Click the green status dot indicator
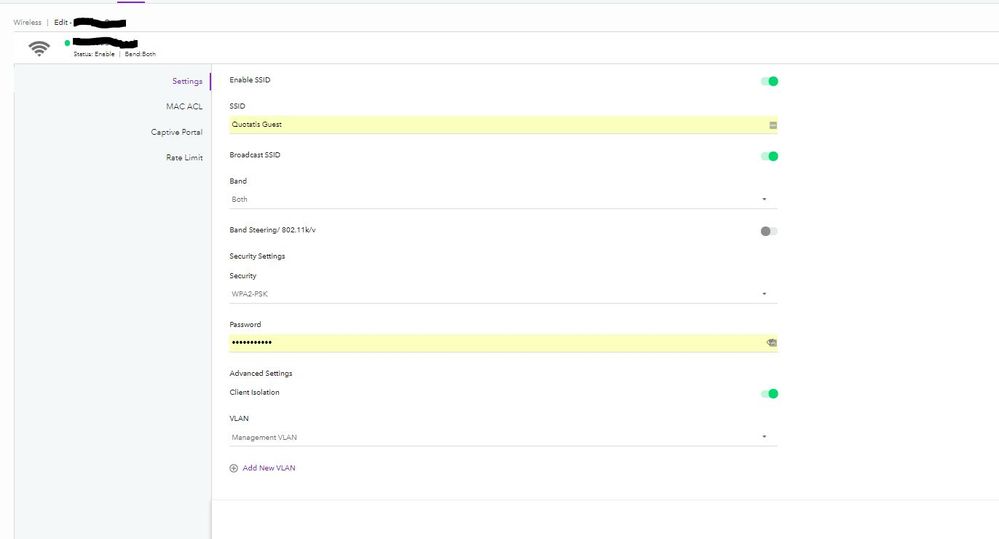 tap(67, 43)
